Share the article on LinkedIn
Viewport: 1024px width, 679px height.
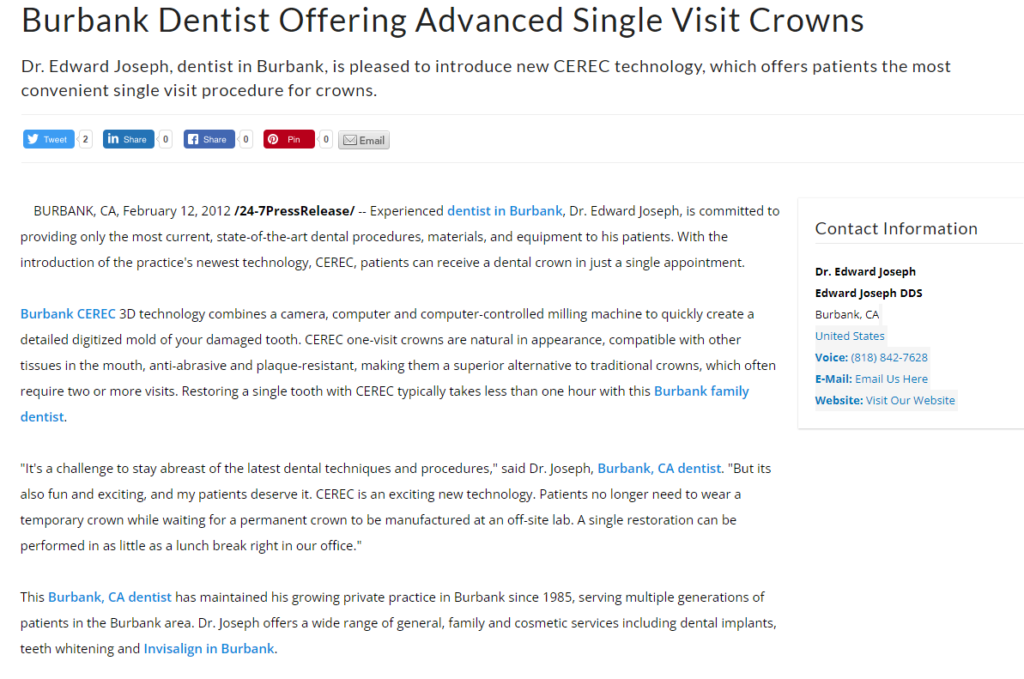click(128, 140)
